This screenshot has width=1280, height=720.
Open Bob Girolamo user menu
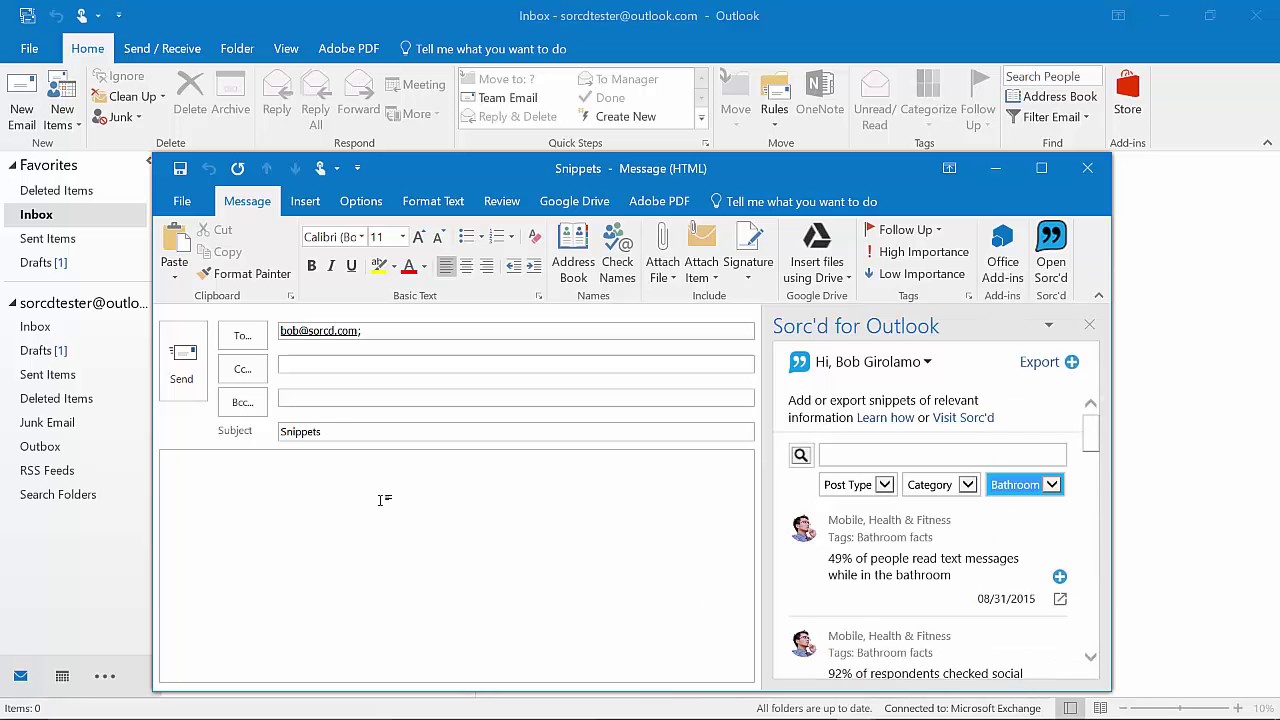click(873, 362)
